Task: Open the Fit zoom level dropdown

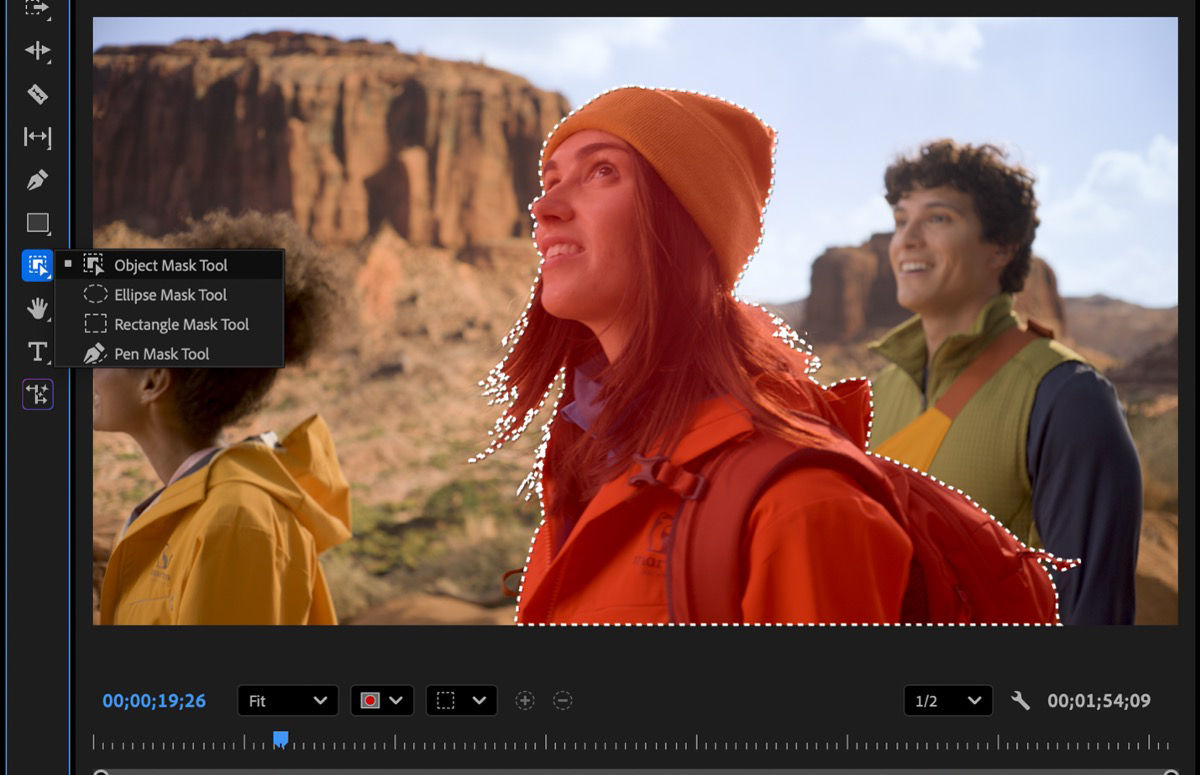Action: point(287,700)
